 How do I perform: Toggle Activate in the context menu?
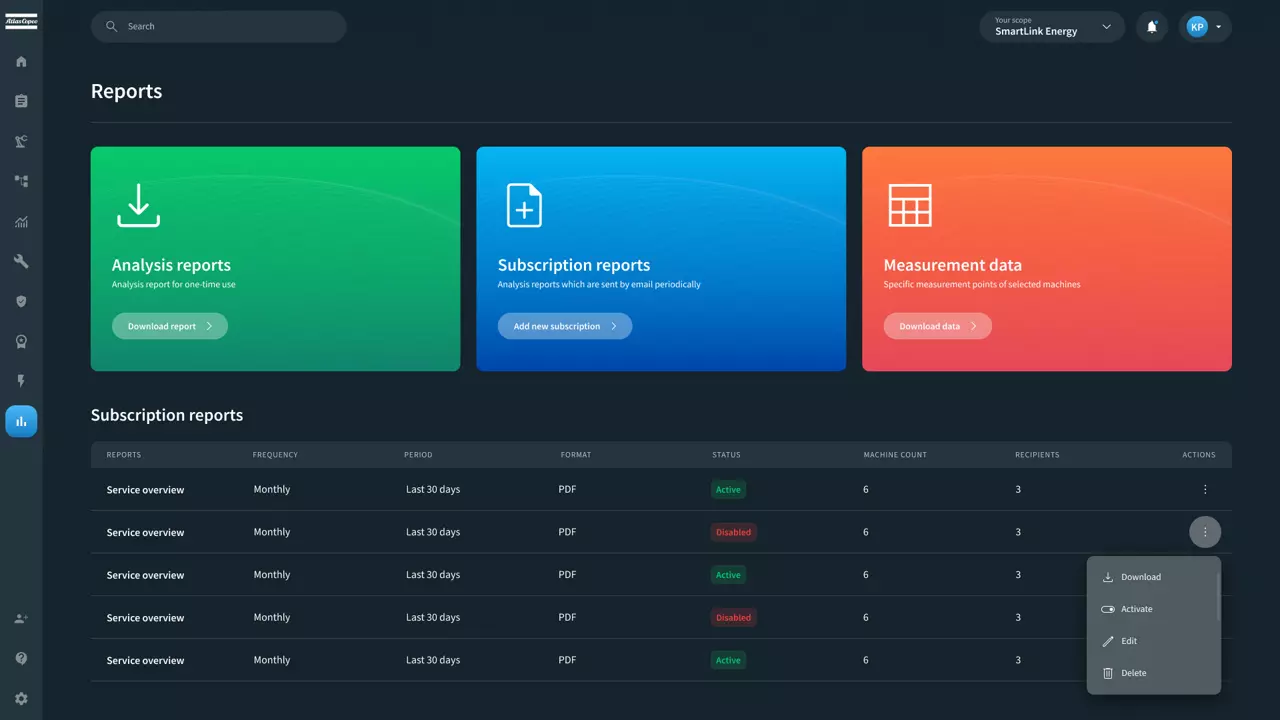coord(1136,609)
